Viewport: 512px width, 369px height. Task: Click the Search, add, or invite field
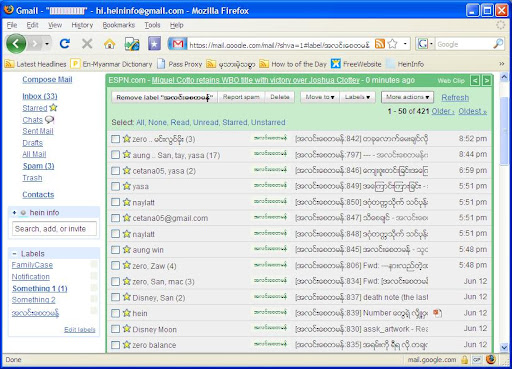click(54, 229)
